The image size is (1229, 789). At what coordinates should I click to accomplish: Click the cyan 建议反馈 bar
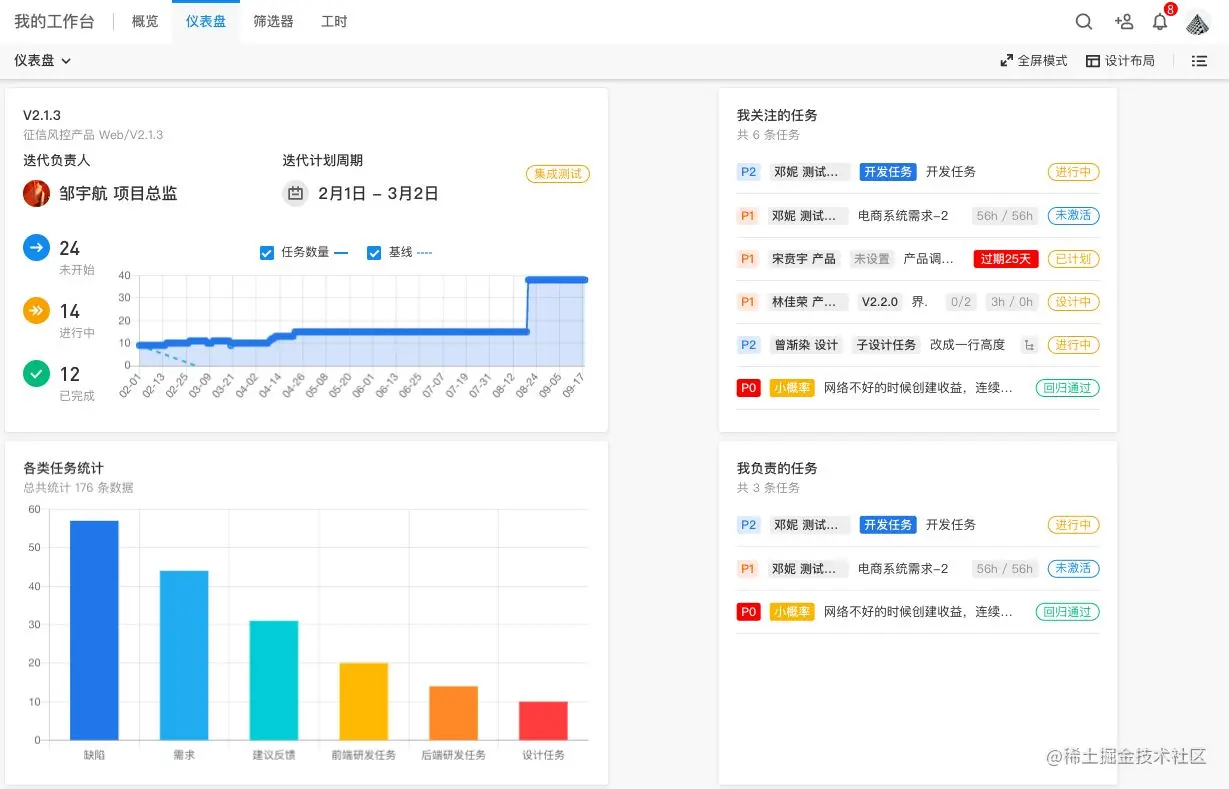point(274,681)
